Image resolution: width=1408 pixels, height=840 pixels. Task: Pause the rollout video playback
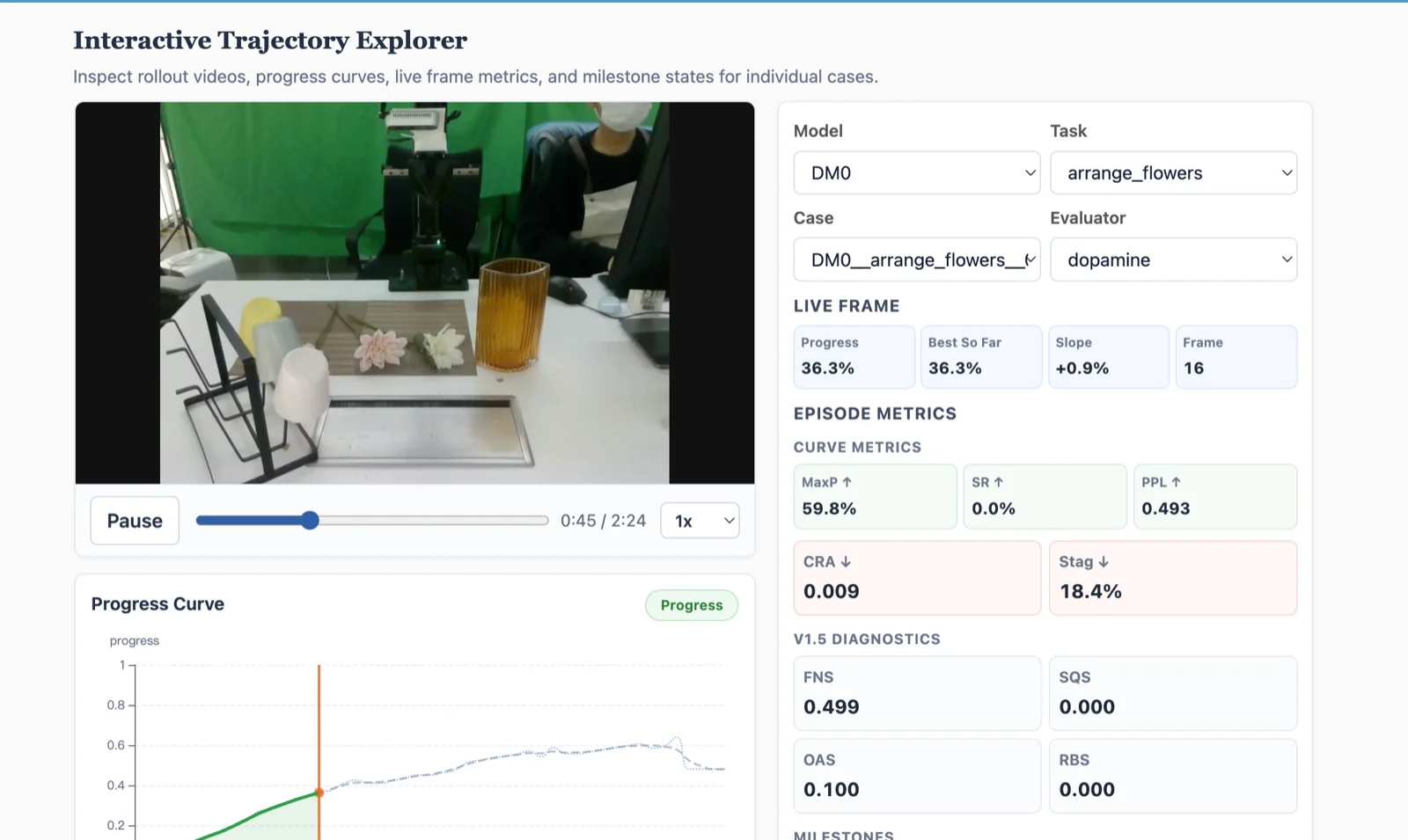point(135,521)
